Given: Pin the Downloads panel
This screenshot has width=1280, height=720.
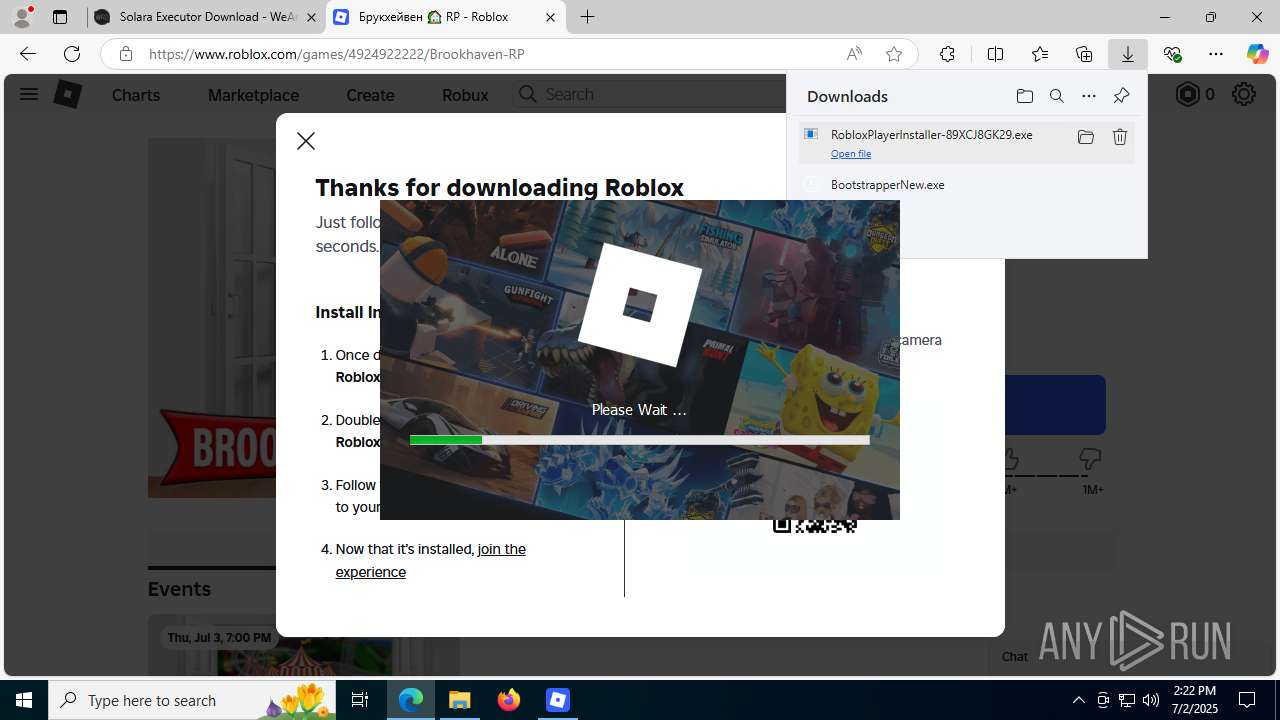Looking at the screenshot, I should (1121, 96).
